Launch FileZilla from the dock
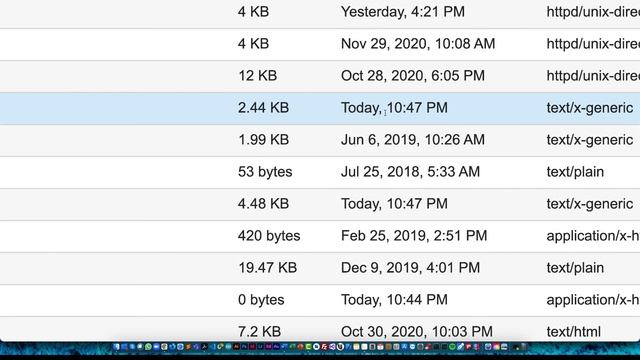The height and width of the screenshot is (360, 640). tap(324, 347)
